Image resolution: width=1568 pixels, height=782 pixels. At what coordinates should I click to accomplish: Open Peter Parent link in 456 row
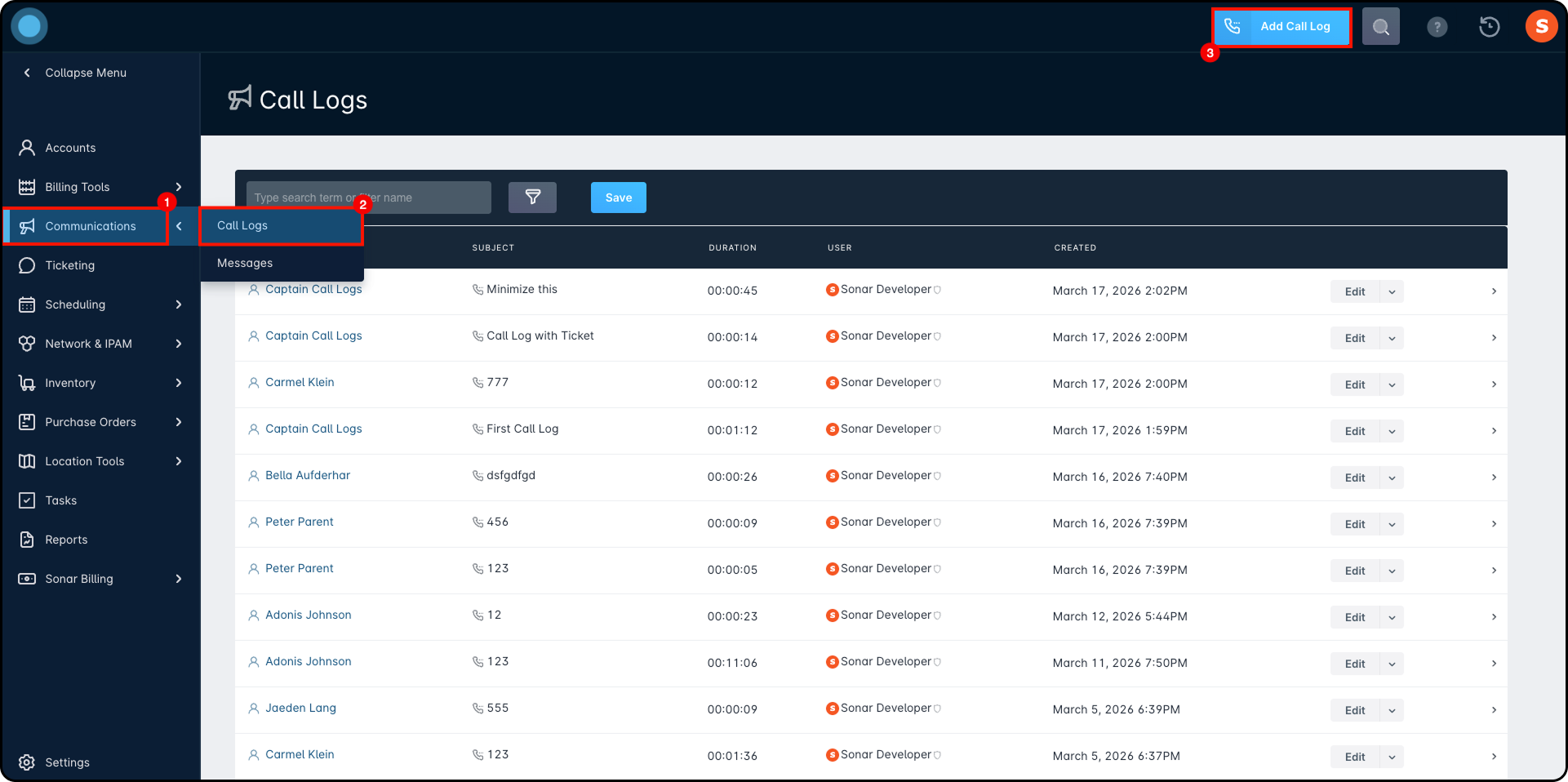(x=300, y=522)
